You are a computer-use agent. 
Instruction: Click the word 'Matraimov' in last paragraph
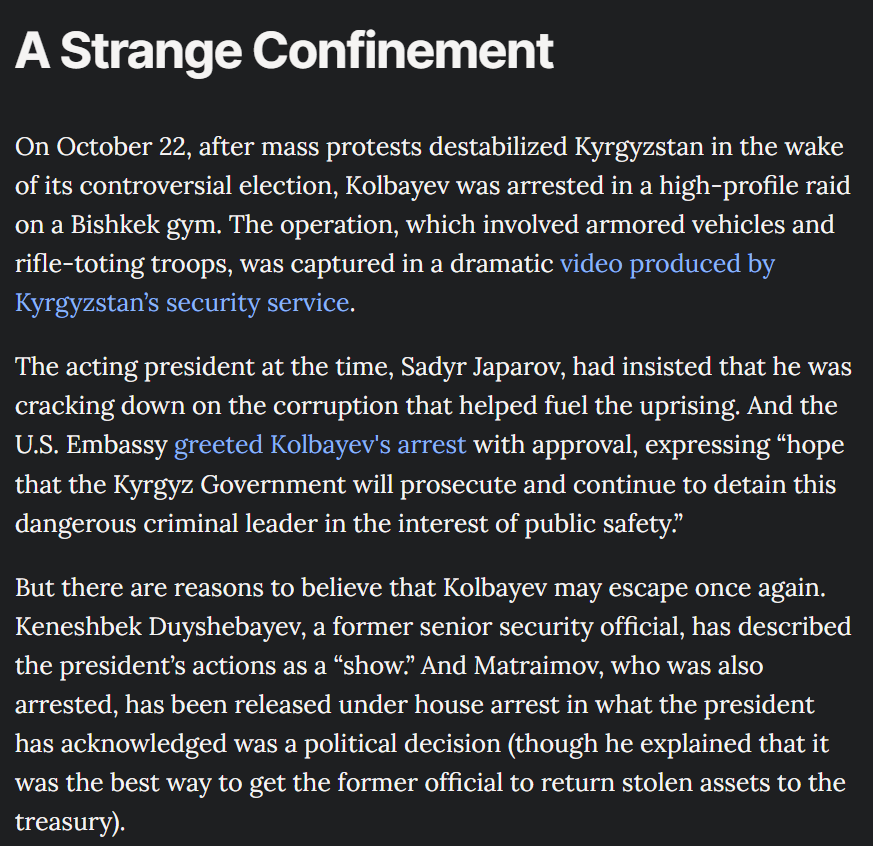click(x=538, y=666)
